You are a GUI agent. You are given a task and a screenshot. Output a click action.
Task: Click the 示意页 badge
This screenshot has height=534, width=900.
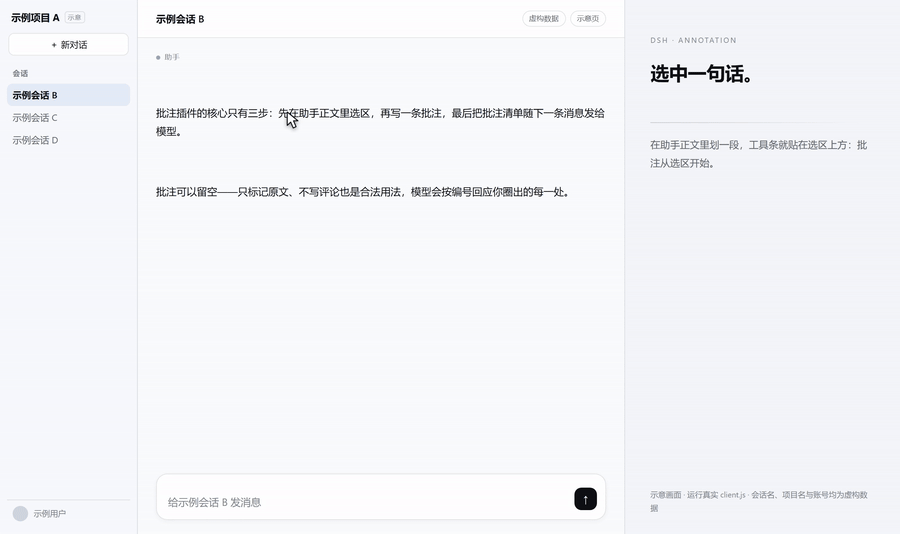coord(588,18)
